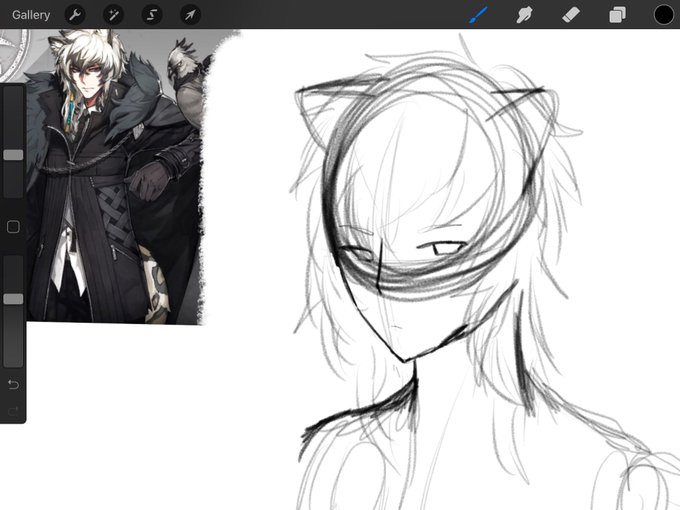Open the Adjustments magic wand menu
The image size is (680, 510).
point(114,15)
